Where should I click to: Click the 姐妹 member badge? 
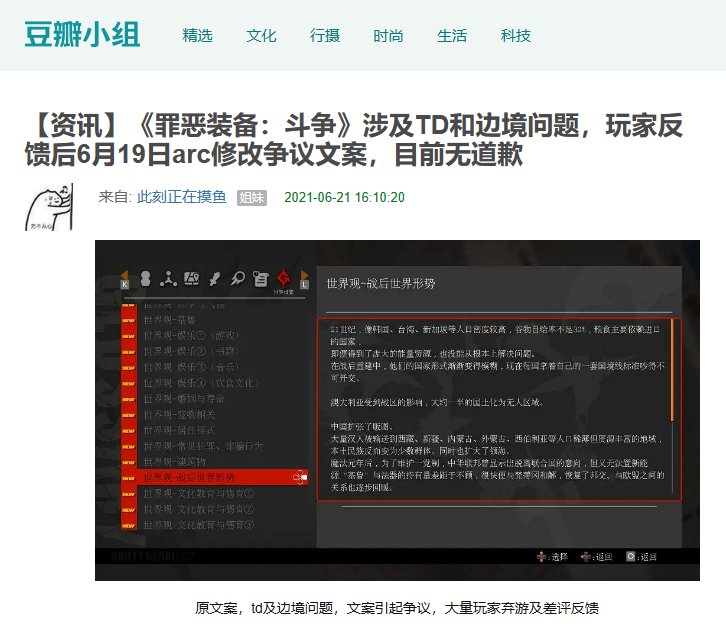tap(252, 198)
